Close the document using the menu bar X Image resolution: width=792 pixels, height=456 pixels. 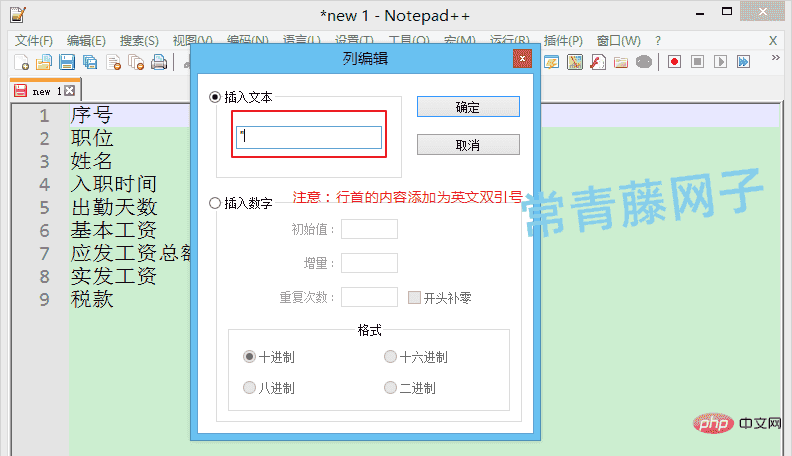pyautogui.click(x=773, y=40)
